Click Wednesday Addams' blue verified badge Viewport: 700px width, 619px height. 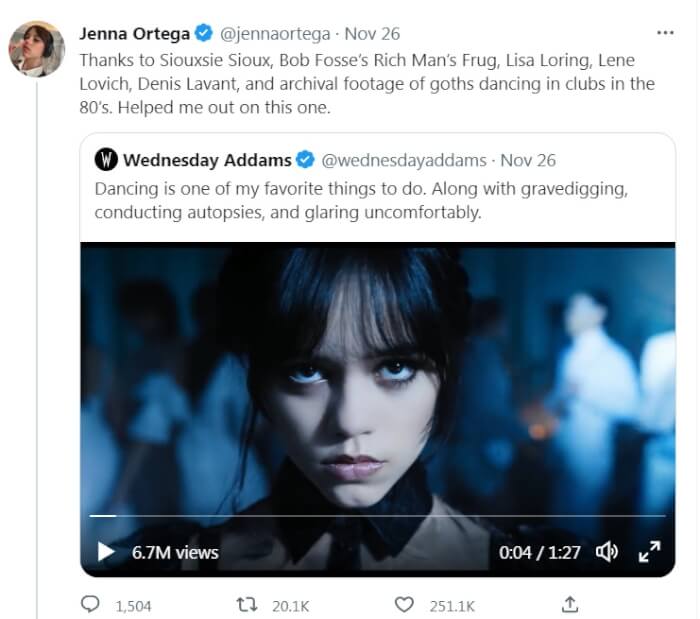pyautogui.click(x=306, y=160)
